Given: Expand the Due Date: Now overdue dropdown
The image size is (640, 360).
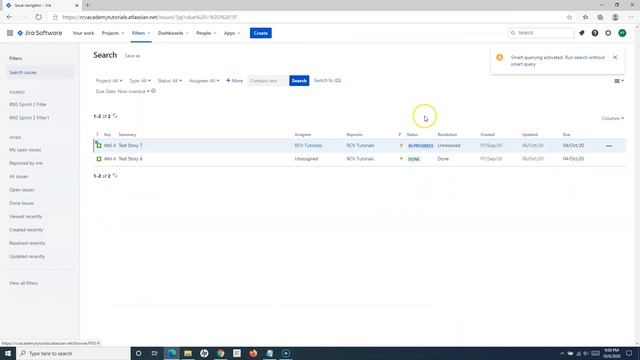Looking at the screenshot, I should pyautogui.click(x=122, y=91).
